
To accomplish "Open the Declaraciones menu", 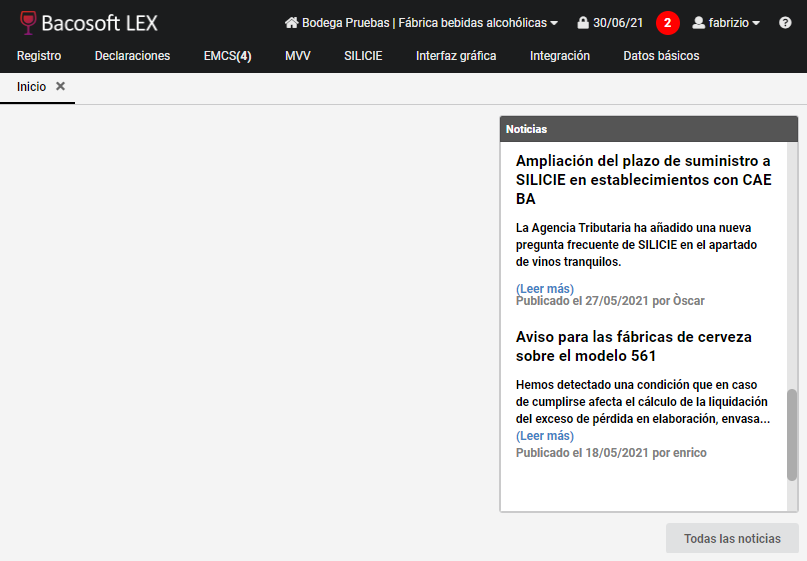I will point(132,56).
